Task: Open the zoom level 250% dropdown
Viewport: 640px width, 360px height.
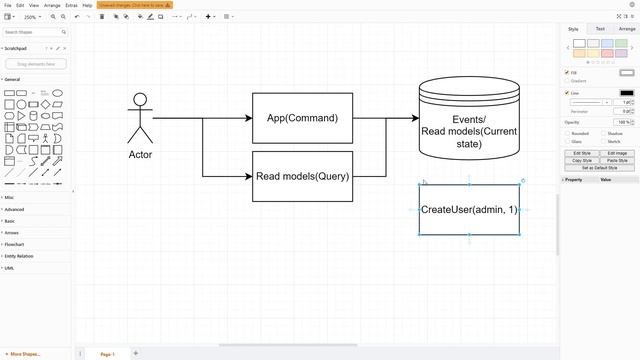Action: tap(33, 17)
